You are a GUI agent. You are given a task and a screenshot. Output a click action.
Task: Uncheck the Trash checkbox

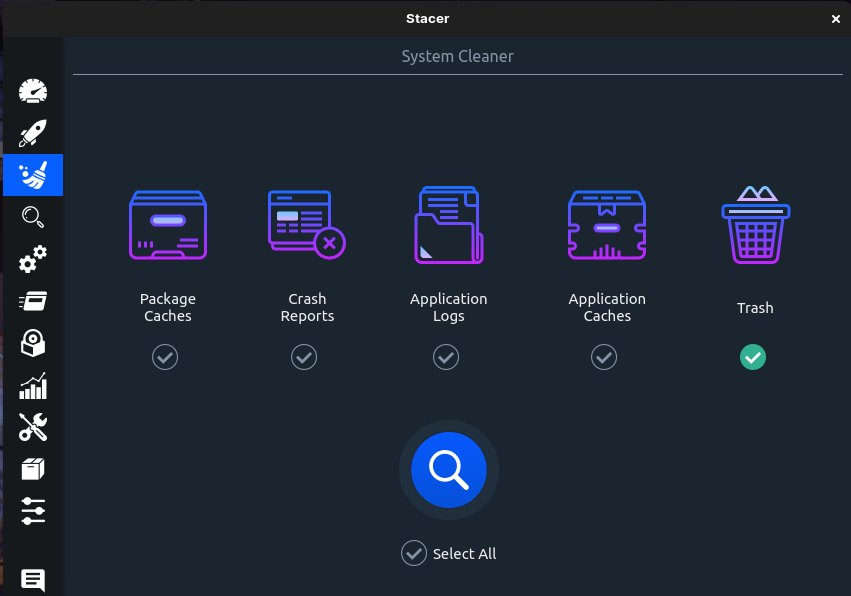[x=753, y=357]
